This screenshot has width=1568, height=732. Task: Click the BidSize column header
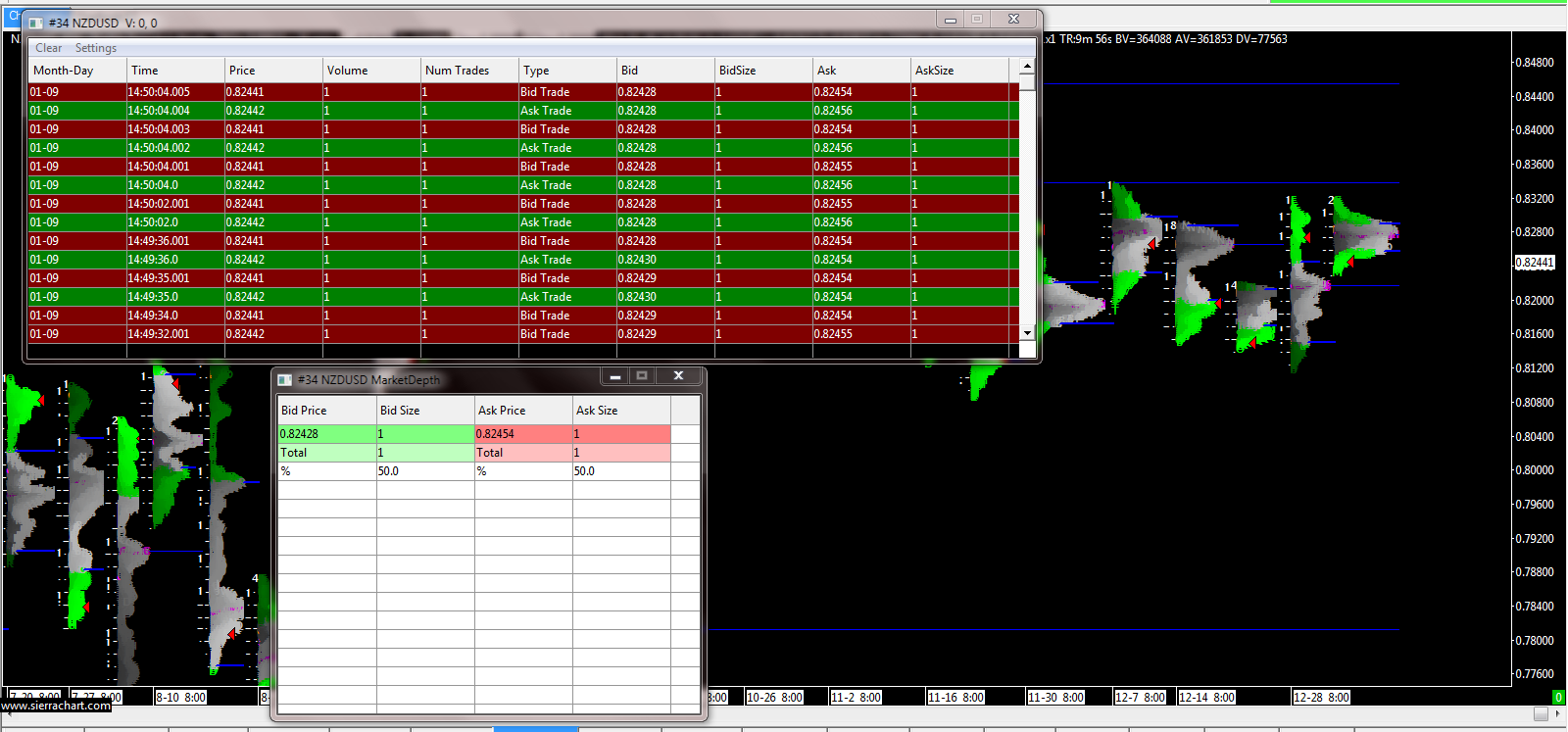764,71
